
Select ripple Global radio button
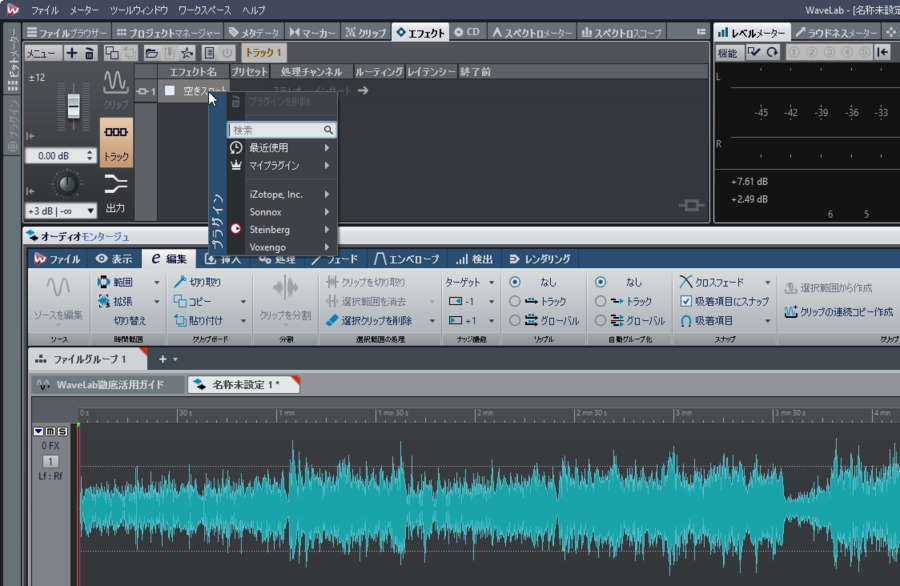coord(515,320)
